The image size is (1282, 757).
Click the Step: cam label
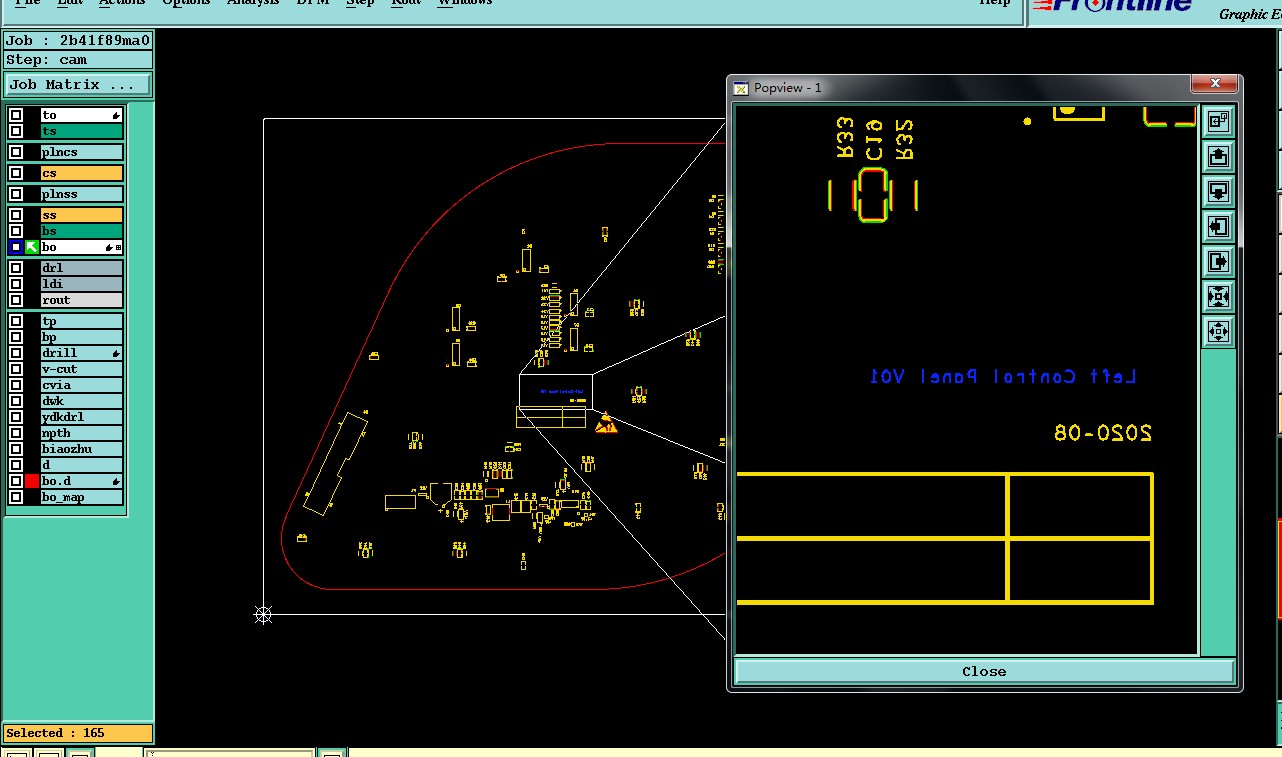[x=78, y=60]
